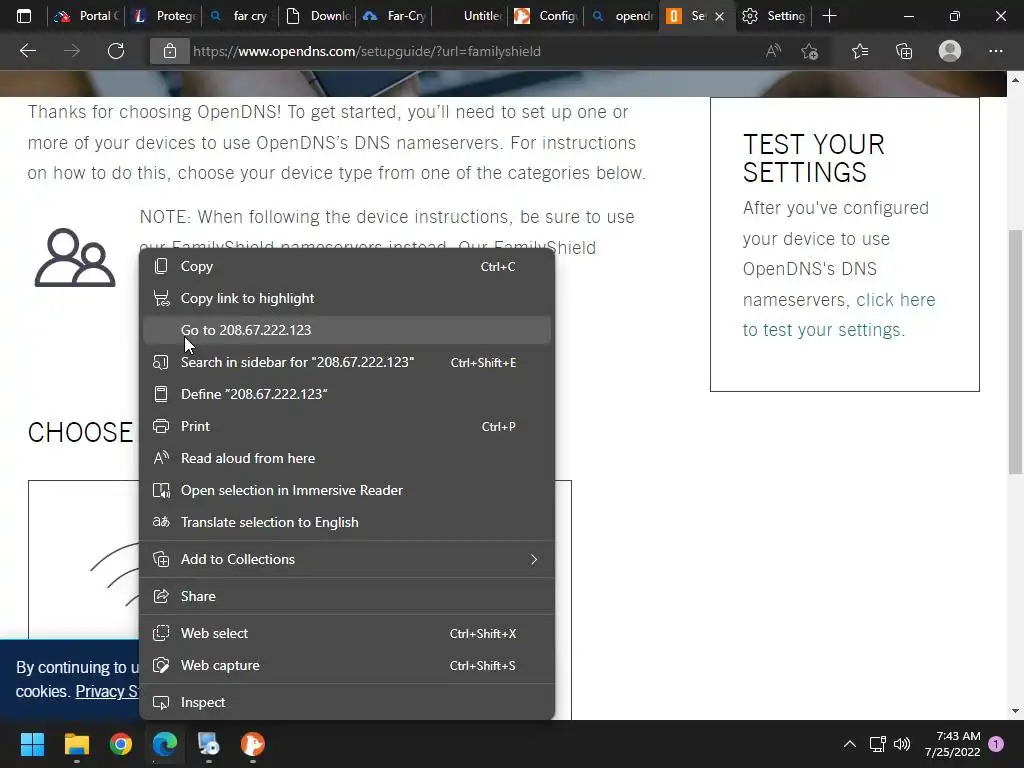1024x768 pixels.
Task: Switch to the opendns search tab
Action: (623, 16)
